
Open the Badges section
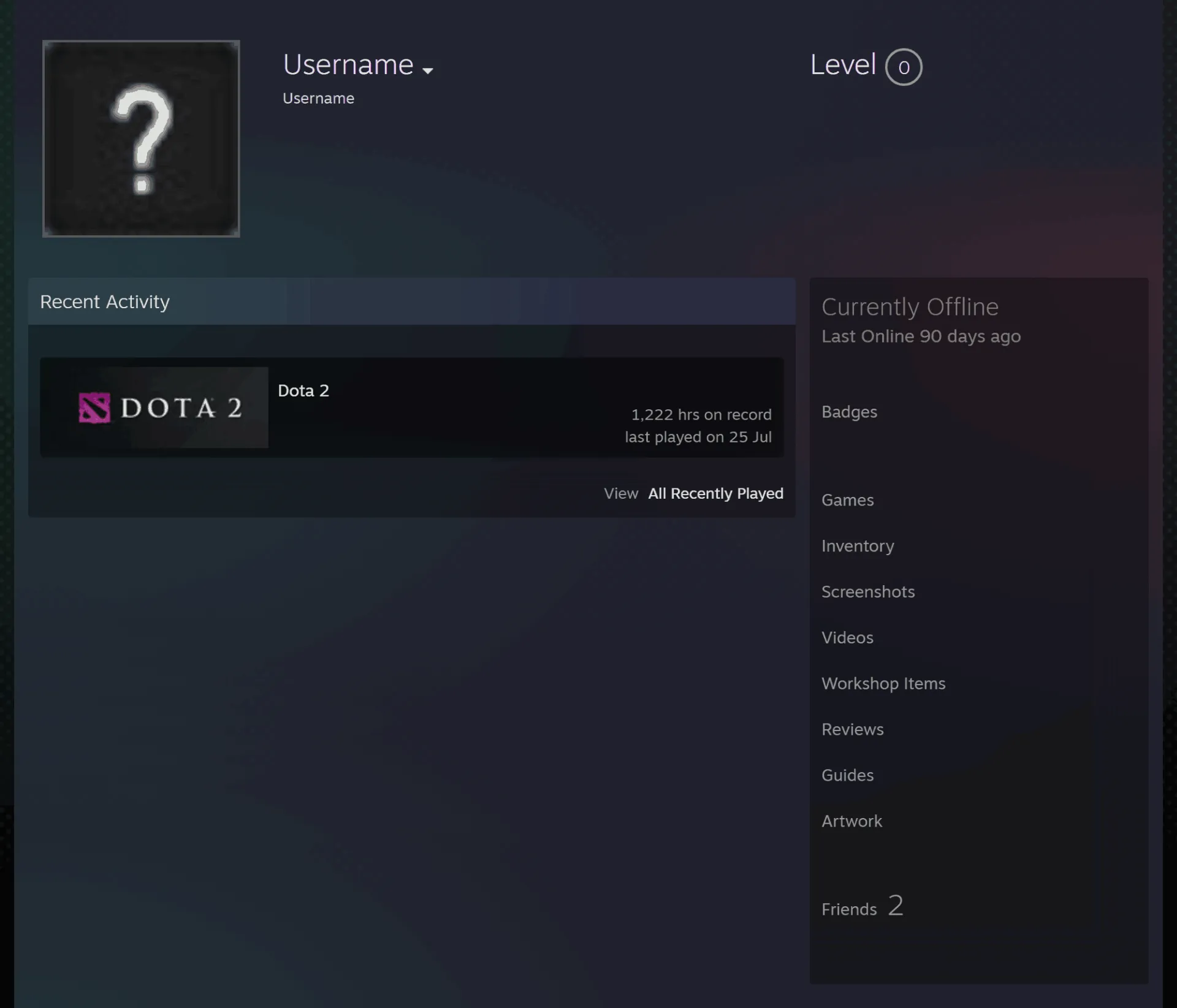tap(849, 412)
